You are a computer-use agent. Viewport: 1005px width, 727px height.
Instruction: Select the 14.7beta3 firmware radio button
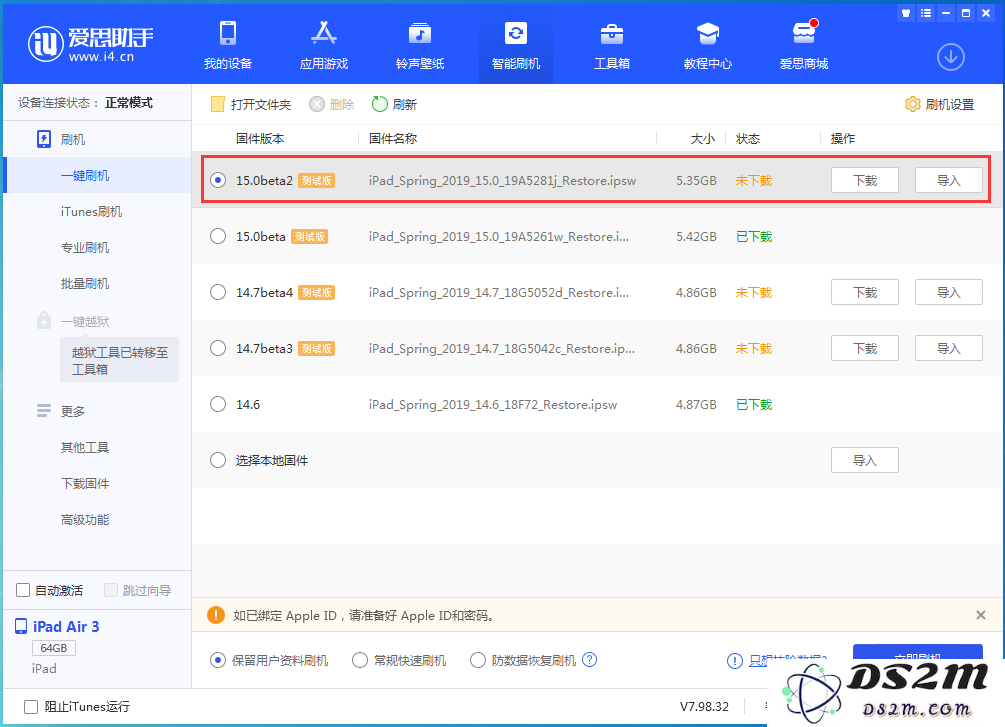(x=218, y=348)
